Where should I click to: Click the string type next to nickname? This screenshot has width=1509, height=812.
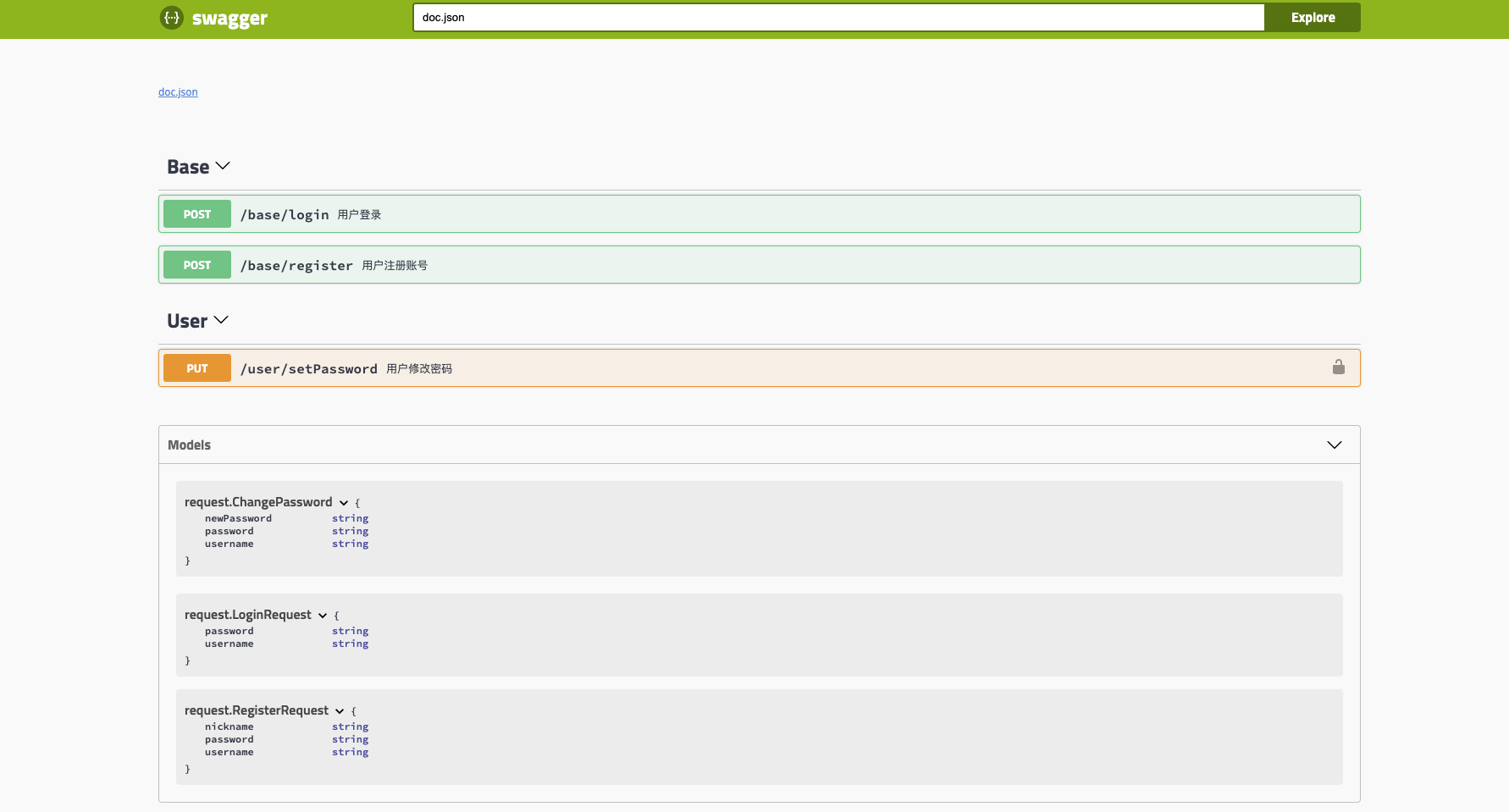tap(350, 726)
